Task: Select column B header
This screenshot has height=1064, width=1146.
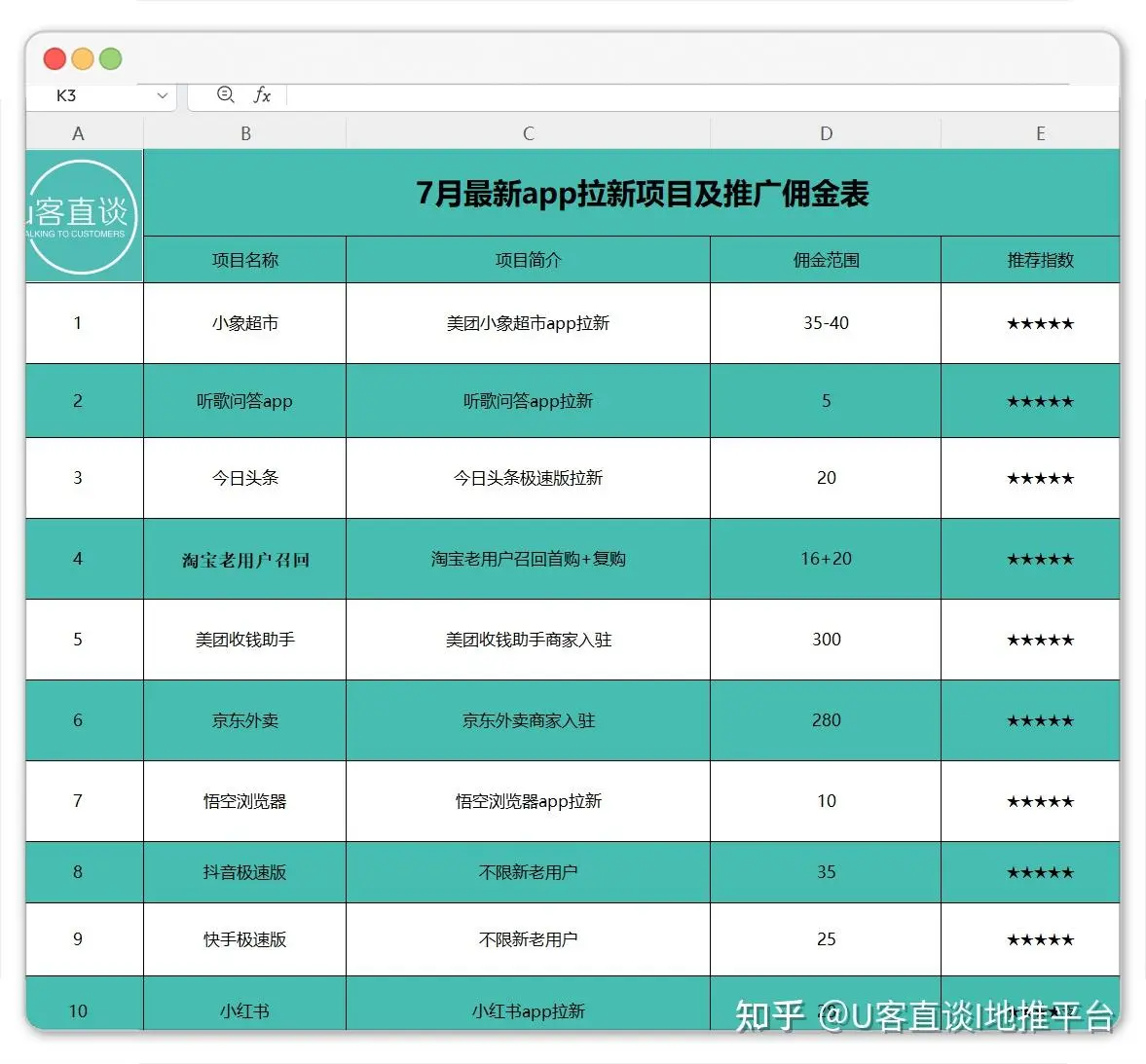Action: [245, 133]
